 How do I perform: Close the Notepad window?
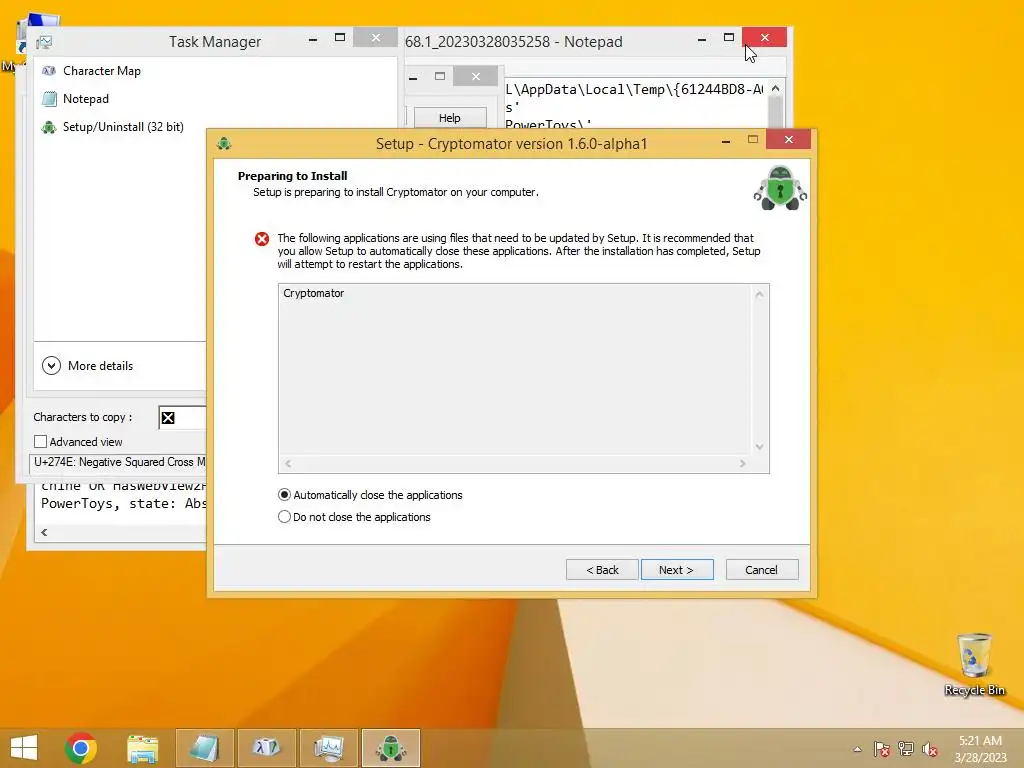tap(765, 38)
